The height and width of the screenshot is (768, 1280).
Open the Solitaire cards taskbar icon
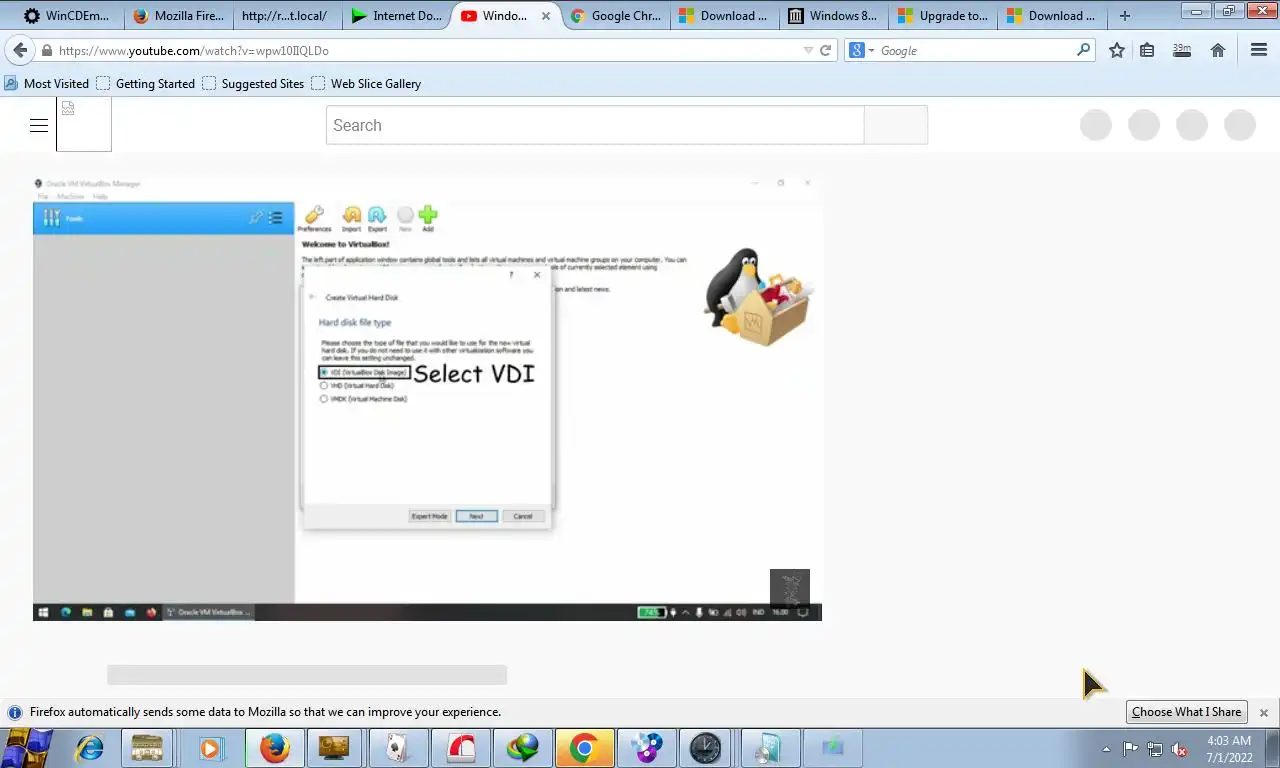[x=398, y=747]
